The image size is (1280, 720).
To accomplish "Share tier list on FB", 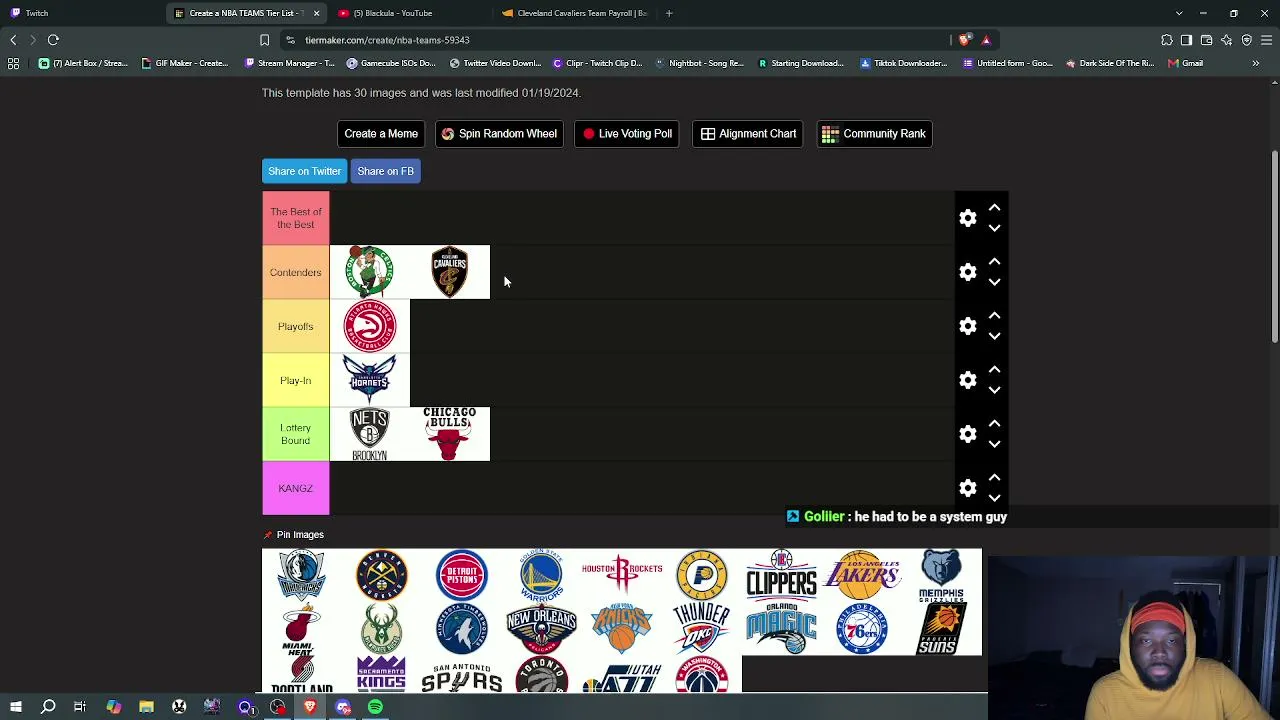I will 385,171.
